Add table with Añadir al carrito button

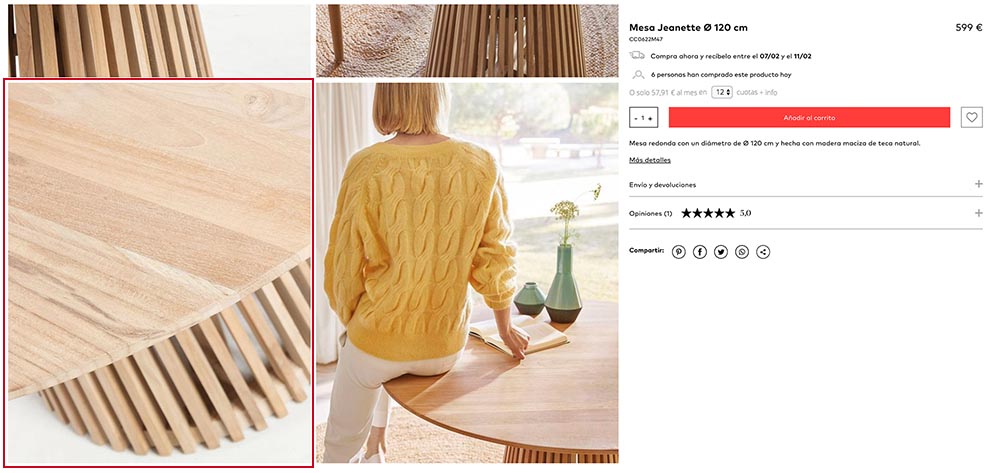(x=809, y=117)
